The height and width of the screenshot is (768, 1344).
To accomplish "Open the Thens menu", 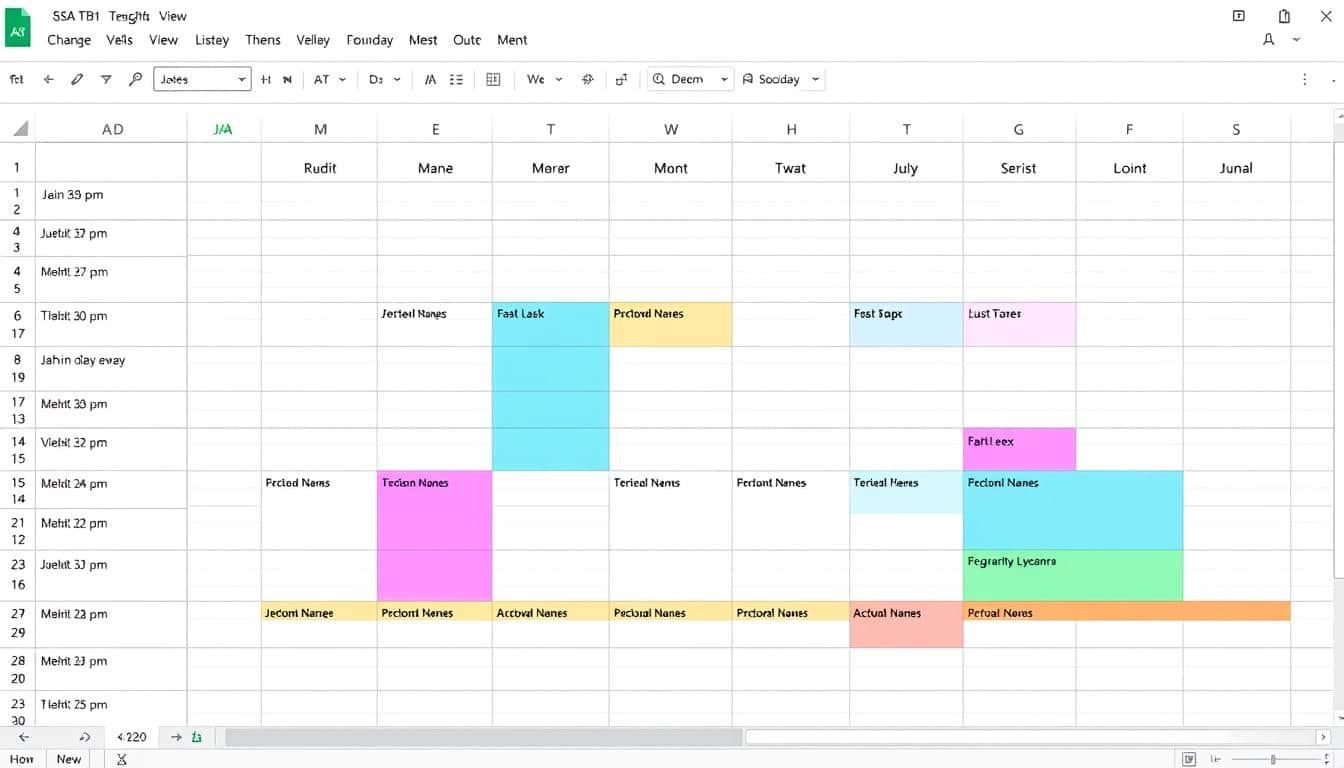I will [x=263, y=40].
